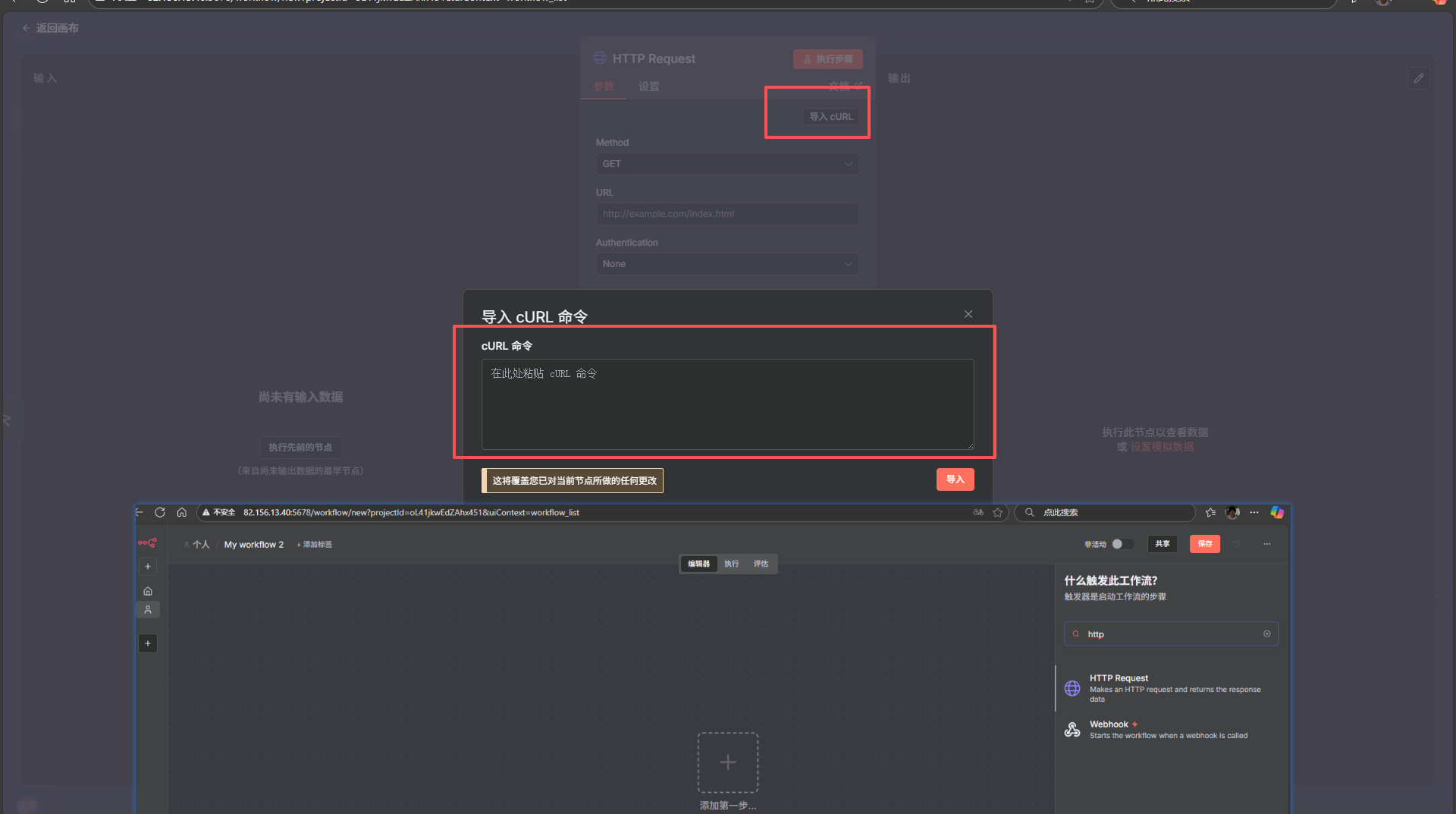Click the 导入 cURL button
The image size is (1456, 814).
click(831, 117)
